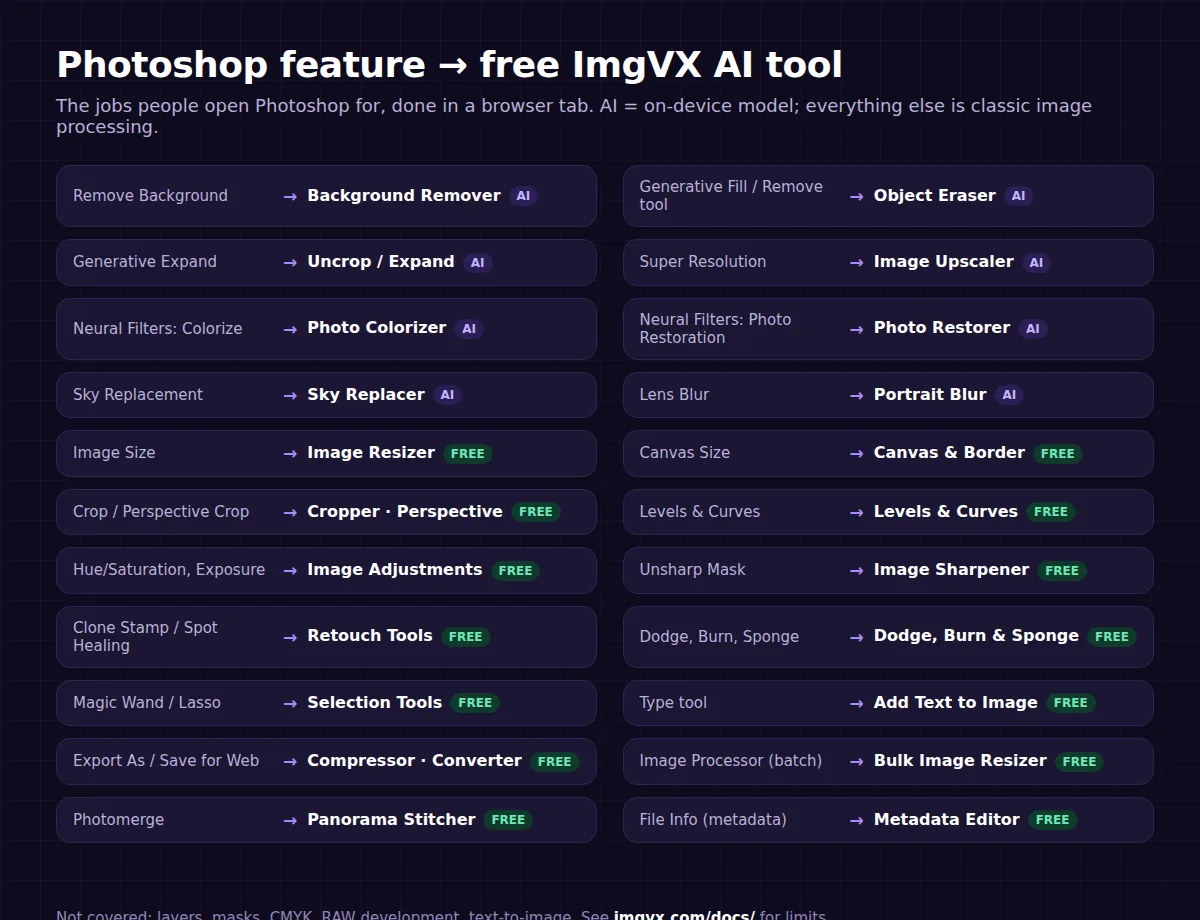Open the Selection Tools link

coord(375,703)
